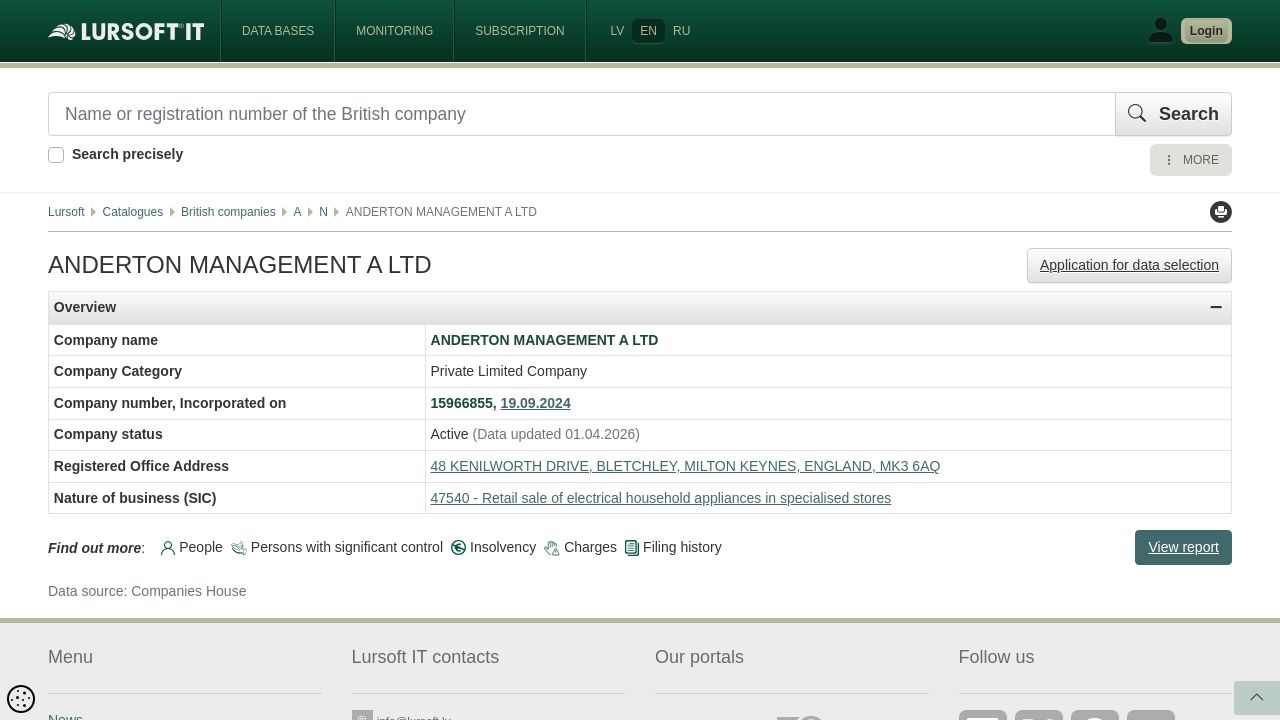Click Data source: Companies House text

point(147,591)
